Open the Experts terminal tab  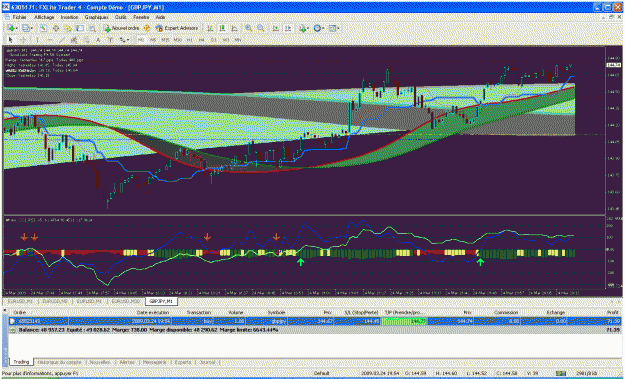pos(183,362)
